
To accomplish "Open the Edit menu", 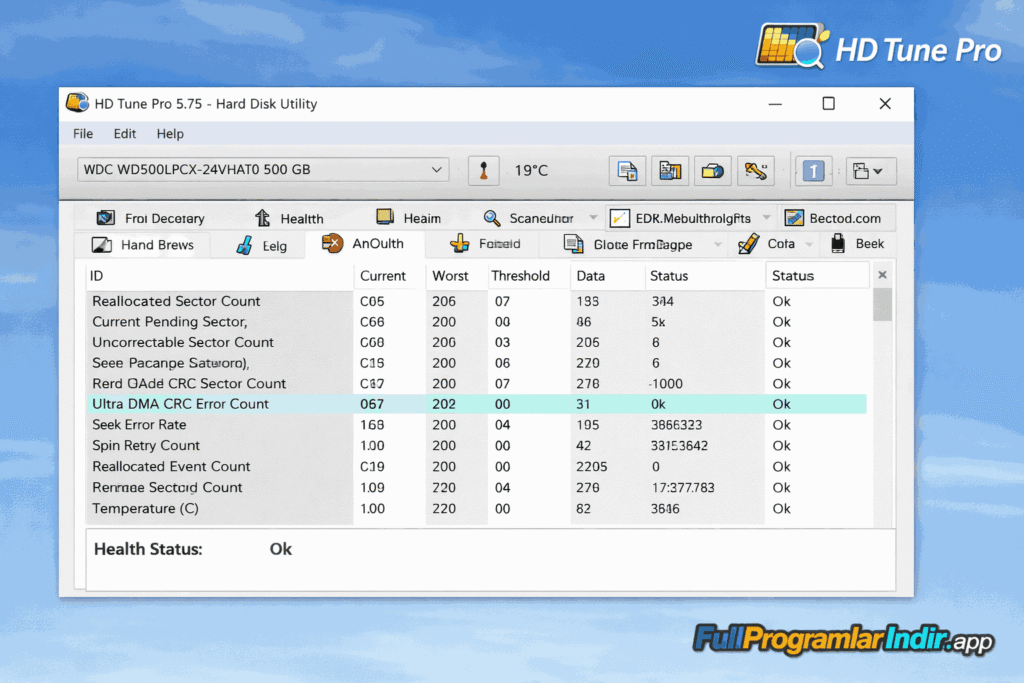I will coord(125,133).
